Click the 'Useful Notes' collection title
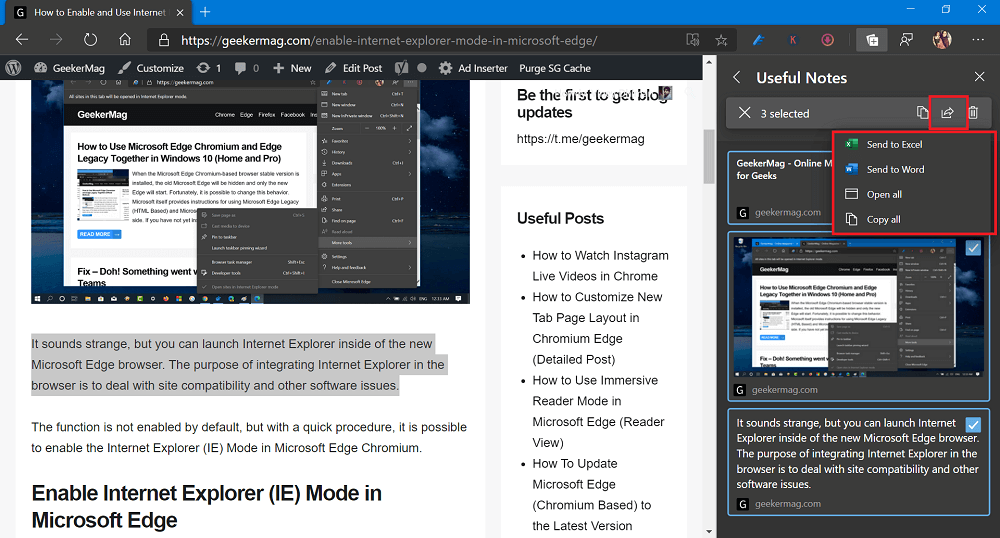This screenshot has height=538, width=1000. [802, 78]
